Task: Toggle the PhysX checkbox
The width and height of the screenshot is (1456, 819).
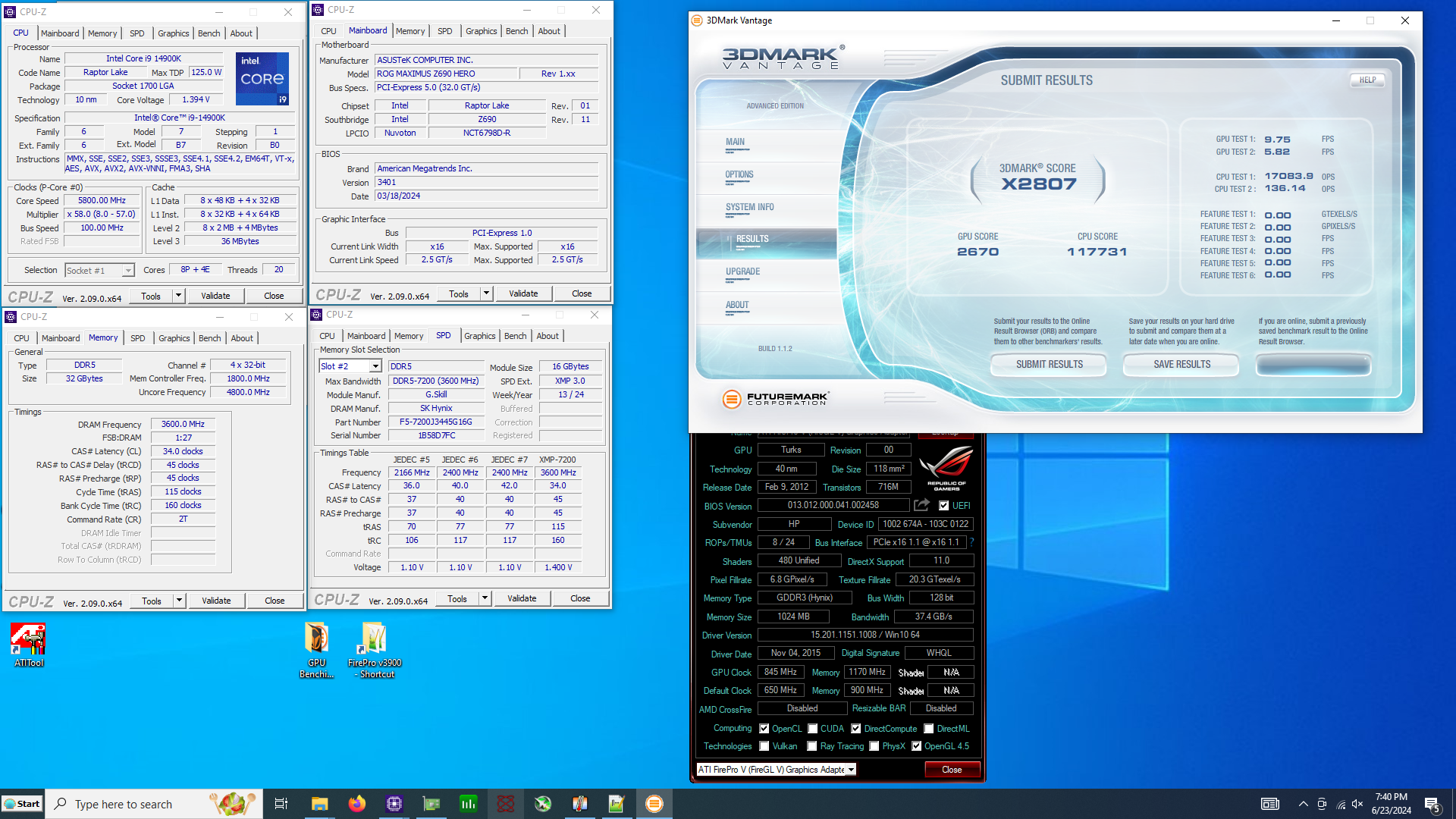Action: pyautogui.click(x=874, y=746)
